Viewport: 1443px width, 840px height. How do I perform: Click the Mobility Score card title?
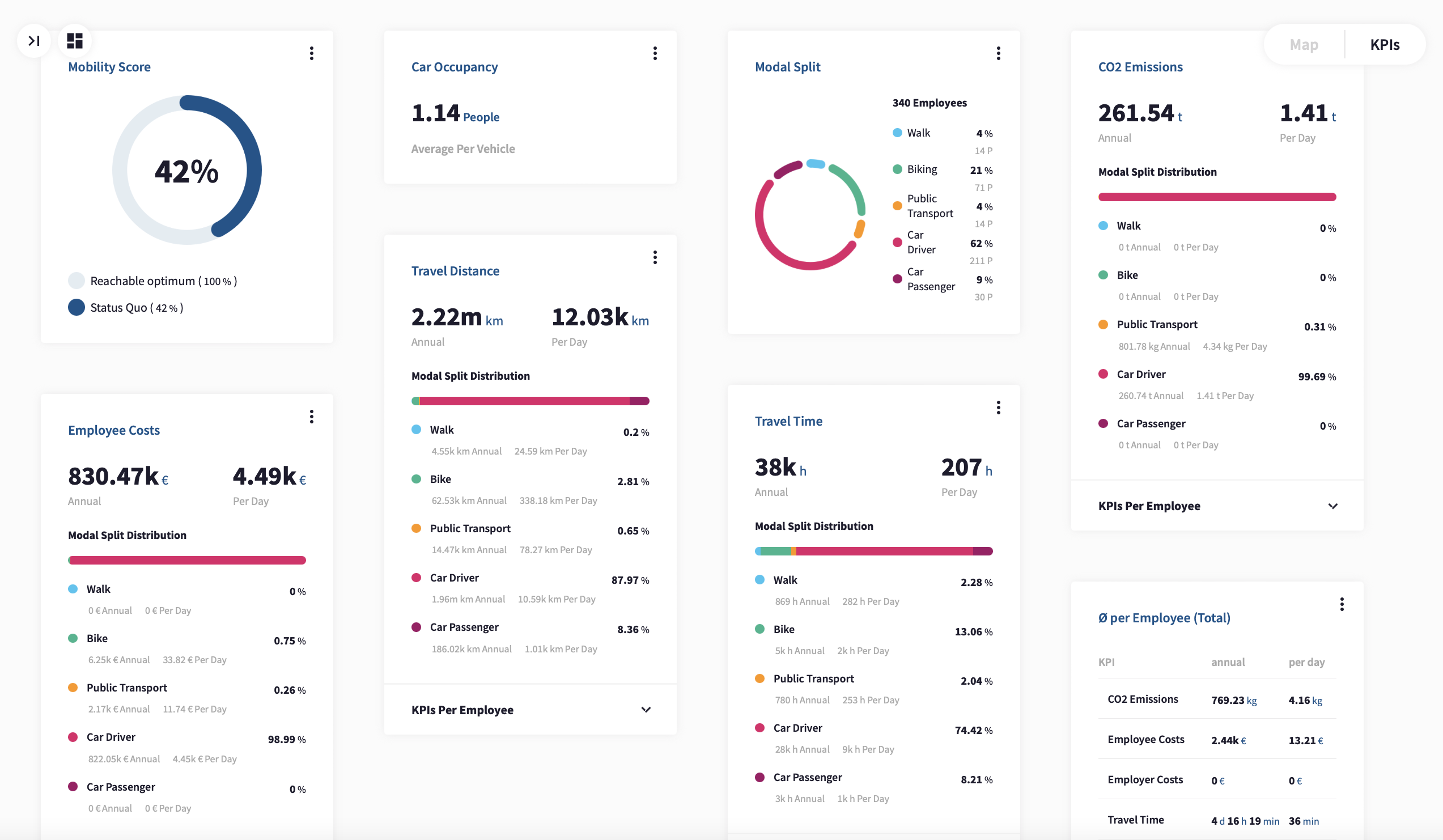tap(109, 66)
